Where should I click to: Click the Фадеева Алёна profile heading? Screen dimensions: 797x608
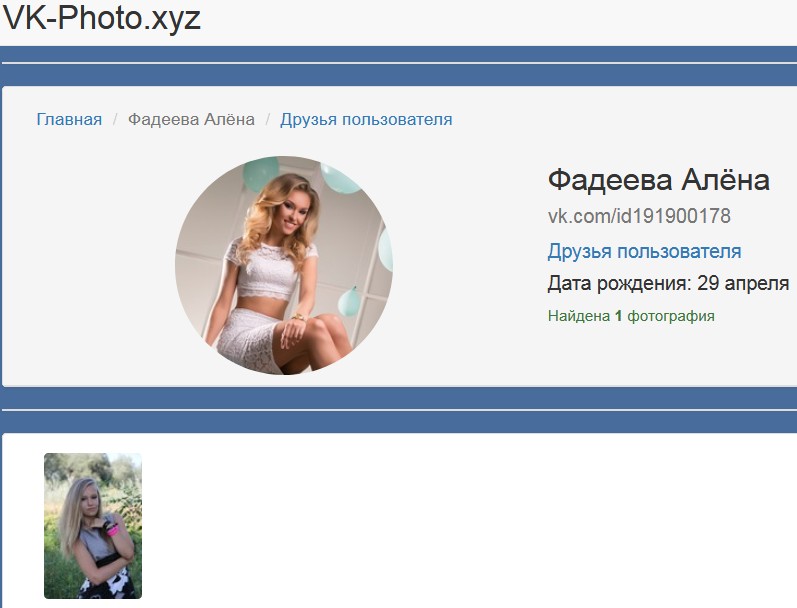(x=659, y=179)
